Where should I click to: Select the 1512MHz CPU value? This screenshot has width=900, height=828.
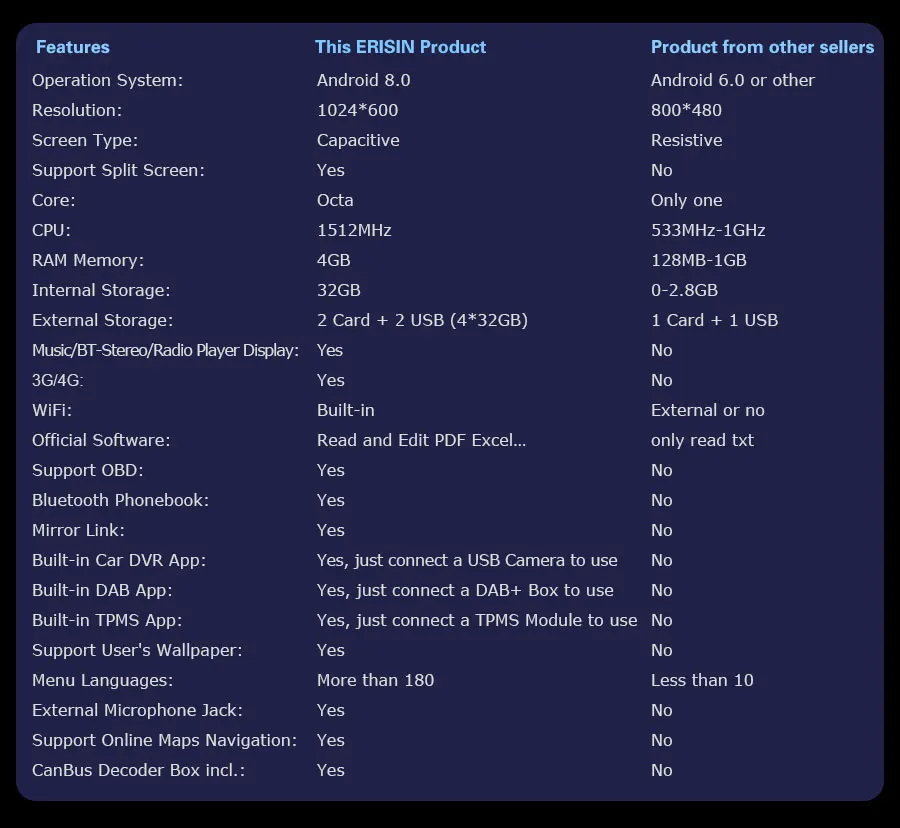coord(354,230)
